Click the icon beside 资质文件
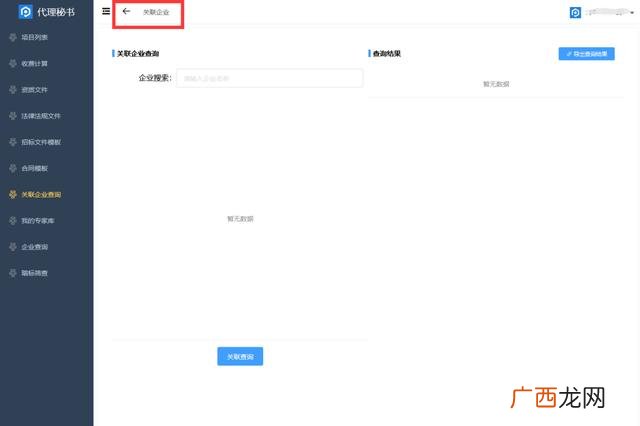The width and height of the screenshot is (640, 426). [13, 90]
